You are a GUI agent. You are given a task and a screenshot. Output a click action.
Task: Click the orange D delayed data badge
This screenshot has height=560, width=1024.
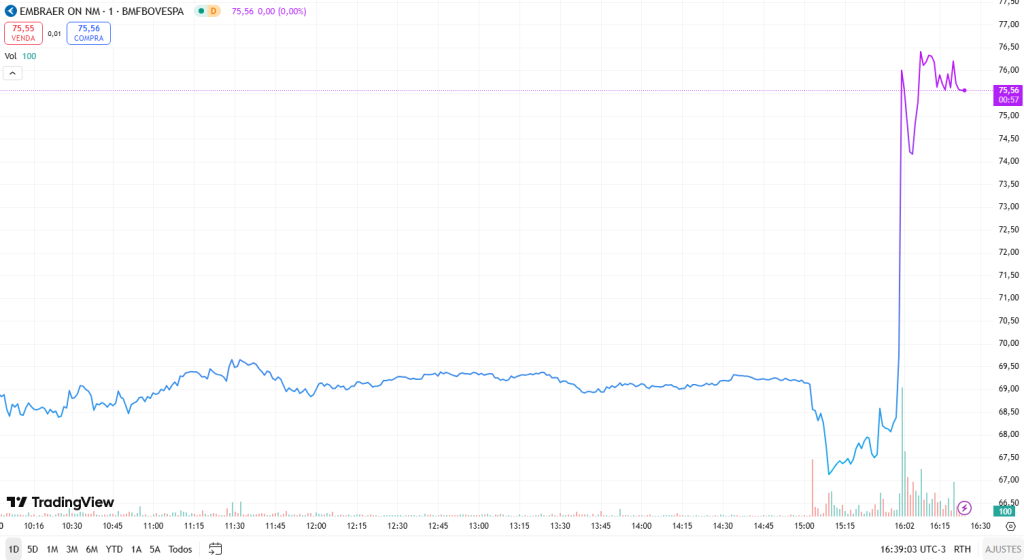tap(214, 11)
